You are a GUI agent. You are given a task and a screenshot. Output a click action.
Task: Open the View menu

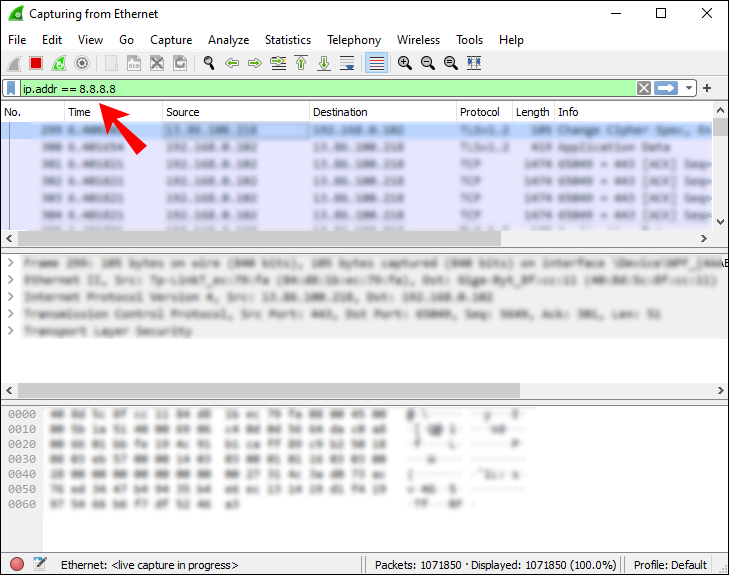click(x=90, y=40)
